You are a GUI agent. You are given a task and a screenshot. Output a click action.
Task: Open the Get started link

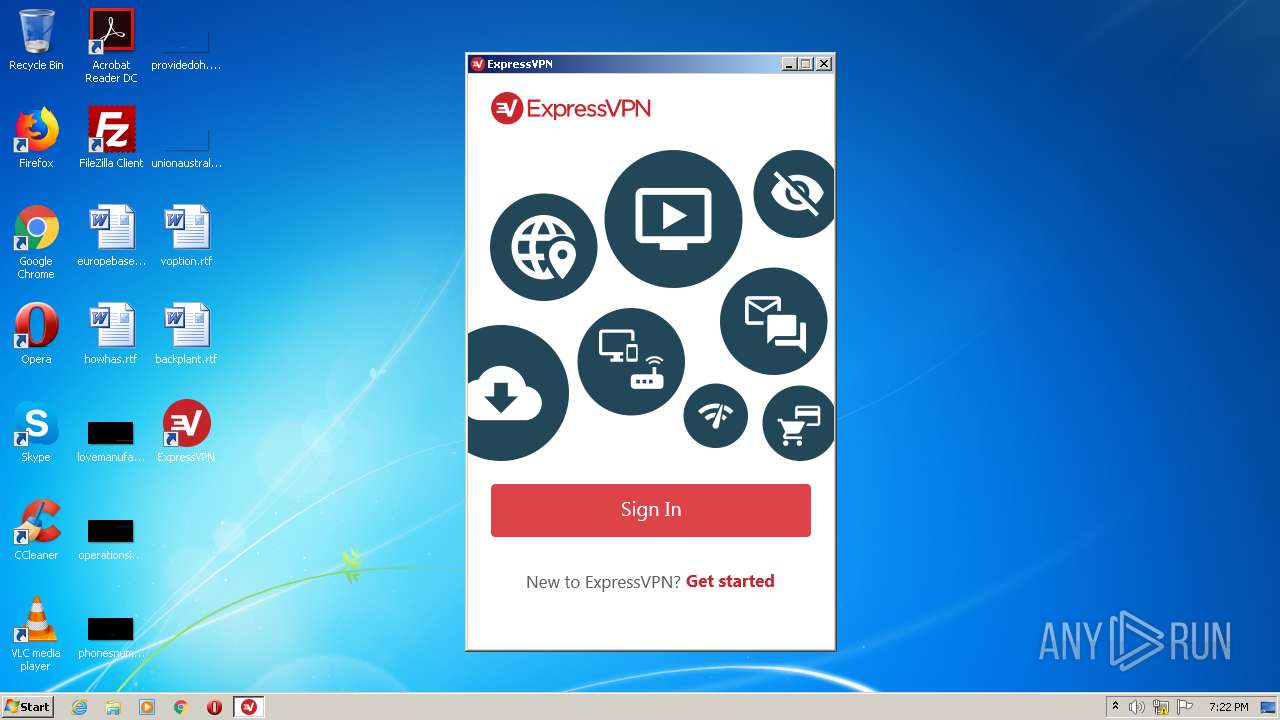(x=730, y=581)
